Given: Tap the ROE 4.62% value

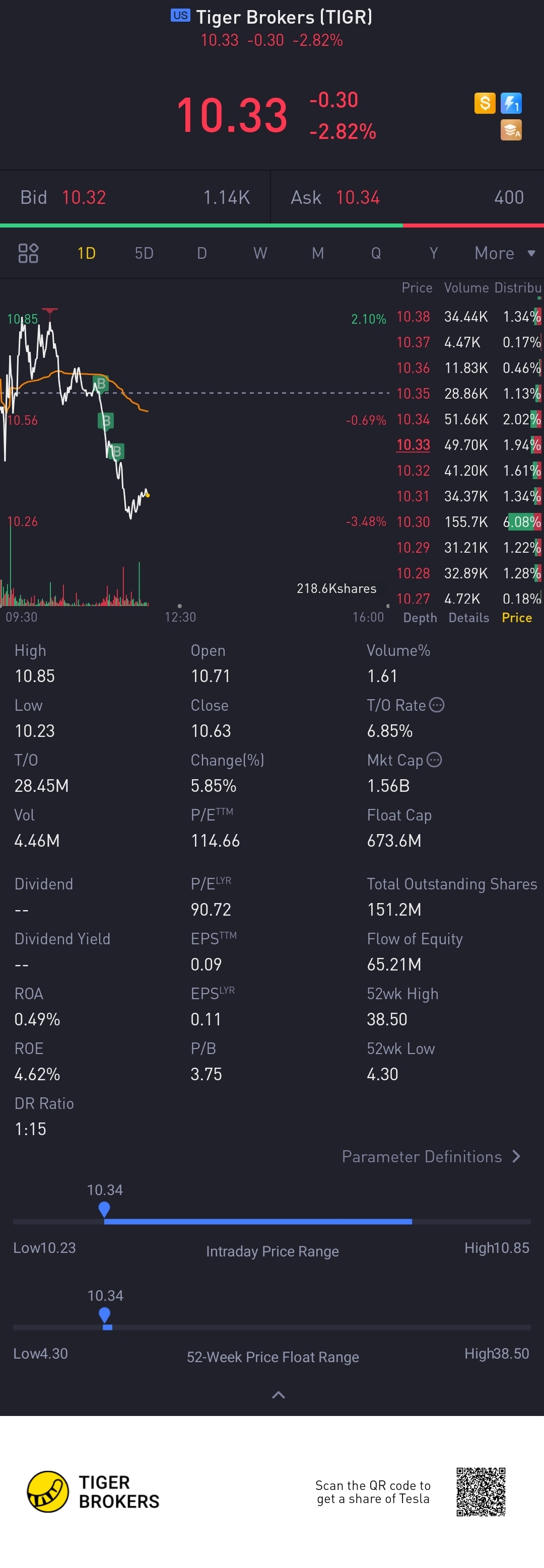Looking at the screenshot, I should click(37, 1074).
